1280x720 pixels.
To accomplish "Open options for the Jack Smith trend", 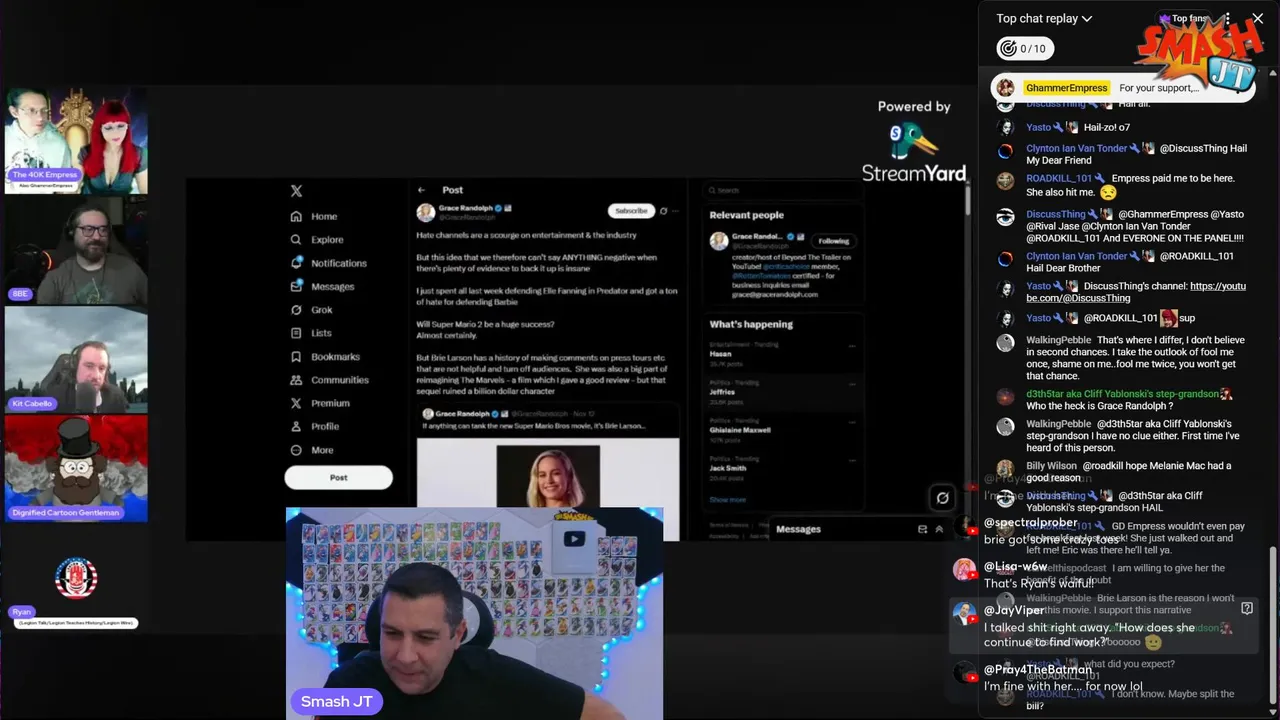I will point(852,460).
